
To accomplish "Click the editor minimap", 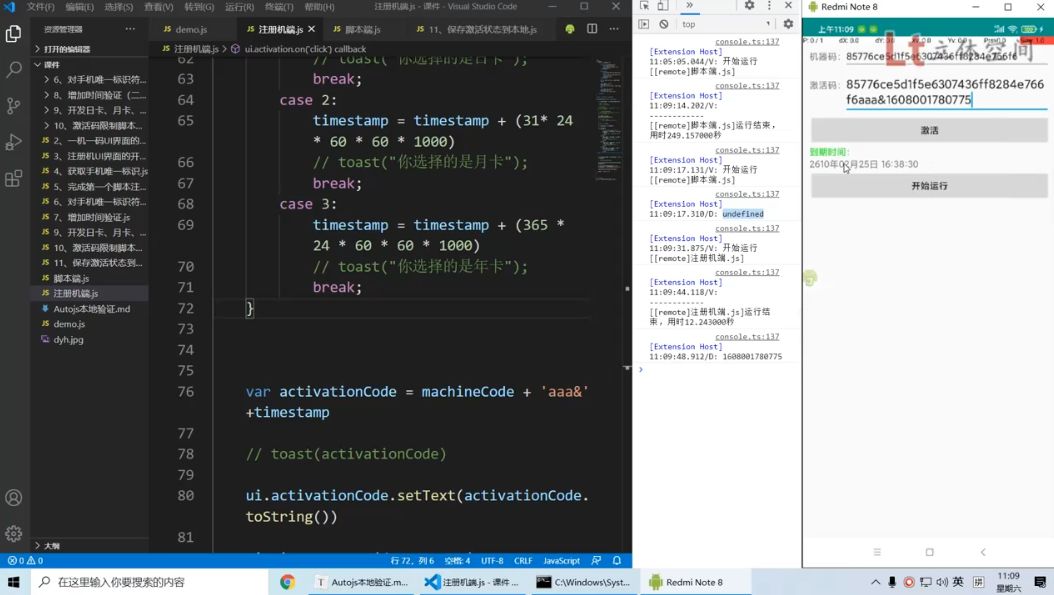I will click(609, 120).
